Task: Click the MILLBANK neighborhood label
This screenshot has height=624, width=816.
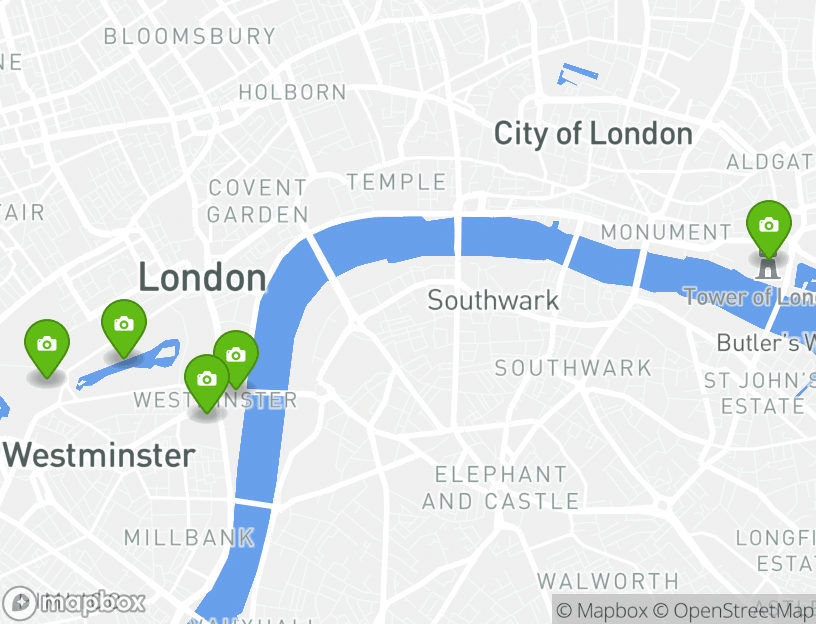Action: click(189, 538)
